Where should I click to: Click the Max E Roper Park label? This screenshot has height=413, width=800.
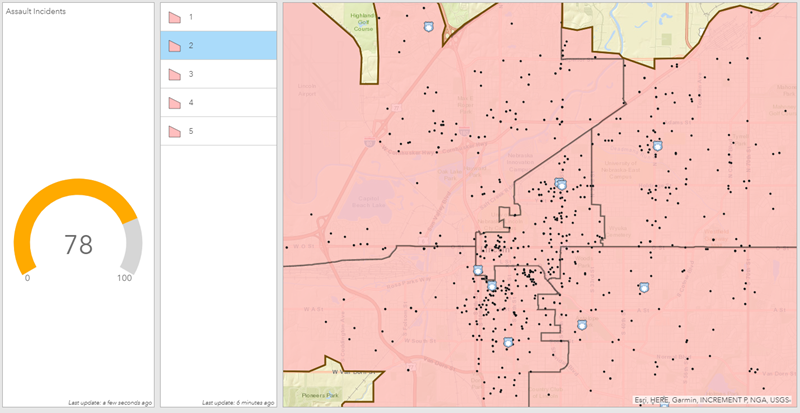pos(464,104)
